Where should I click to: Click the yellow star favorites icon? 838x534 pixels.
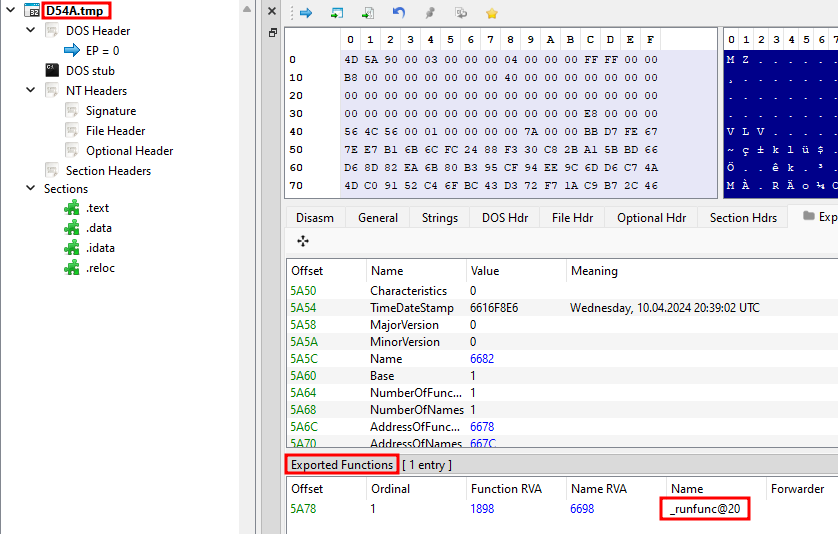click(492, 13)
